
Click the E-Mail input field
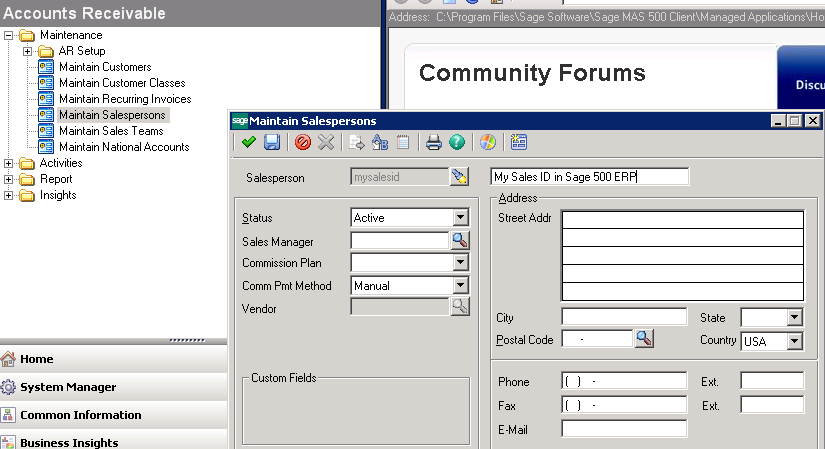(x=624, y=429)
